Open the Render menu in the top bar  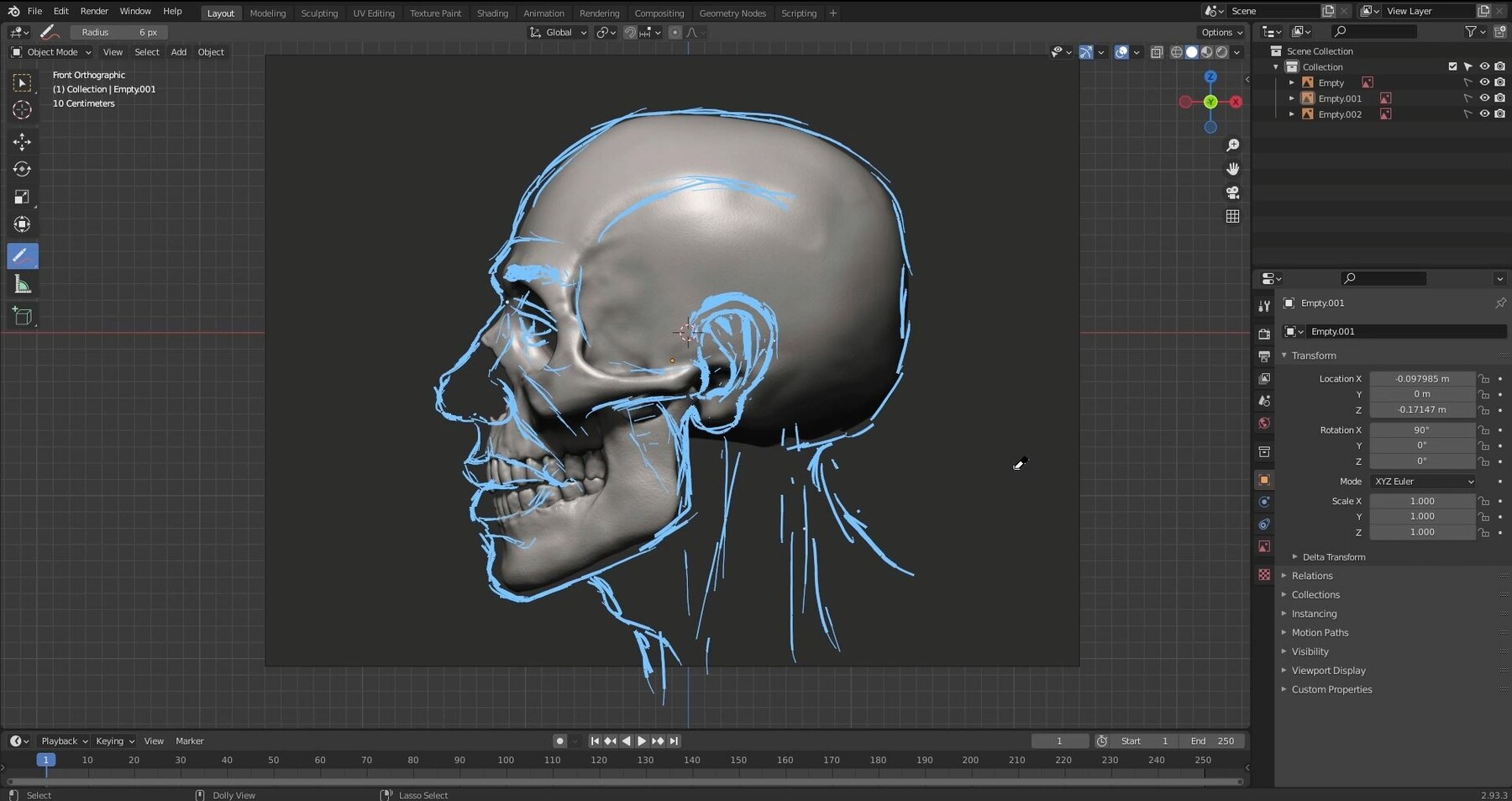pyautogui.click(x=94, y=12)
